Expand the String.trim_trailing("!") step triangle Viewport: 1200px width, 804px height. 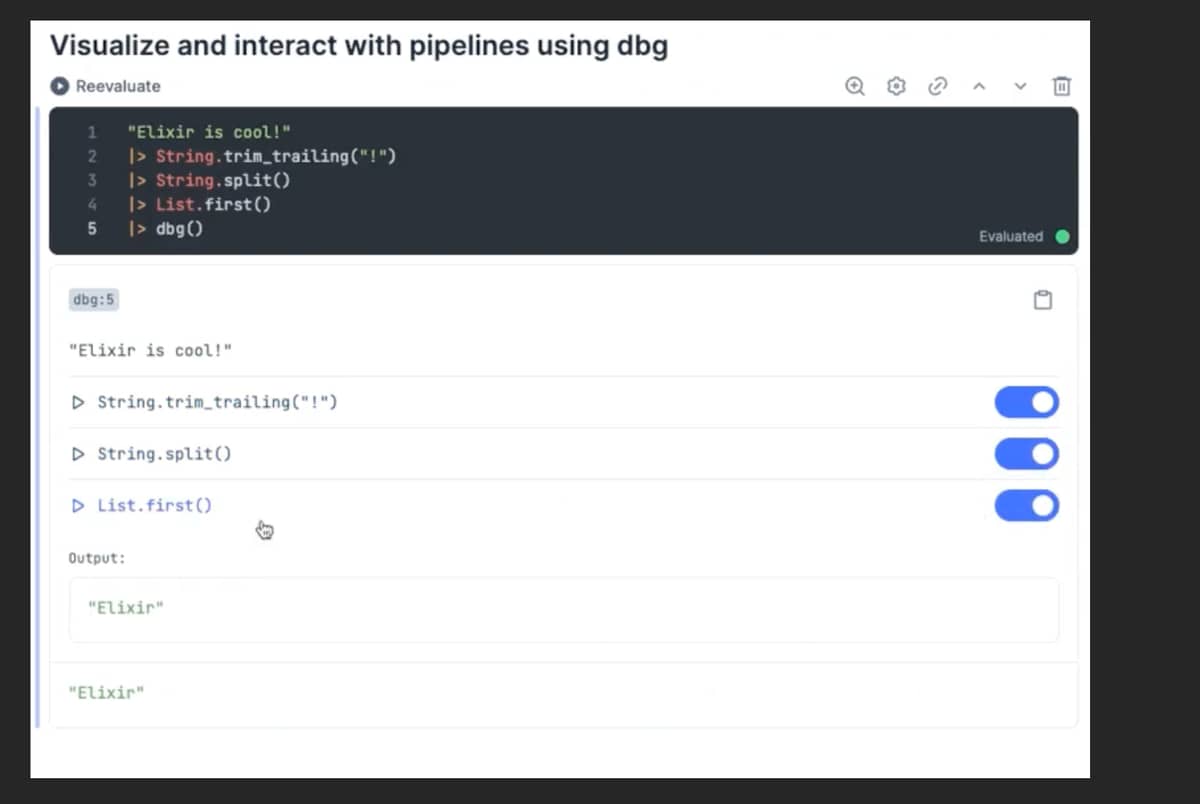click(x=78, y=402)
